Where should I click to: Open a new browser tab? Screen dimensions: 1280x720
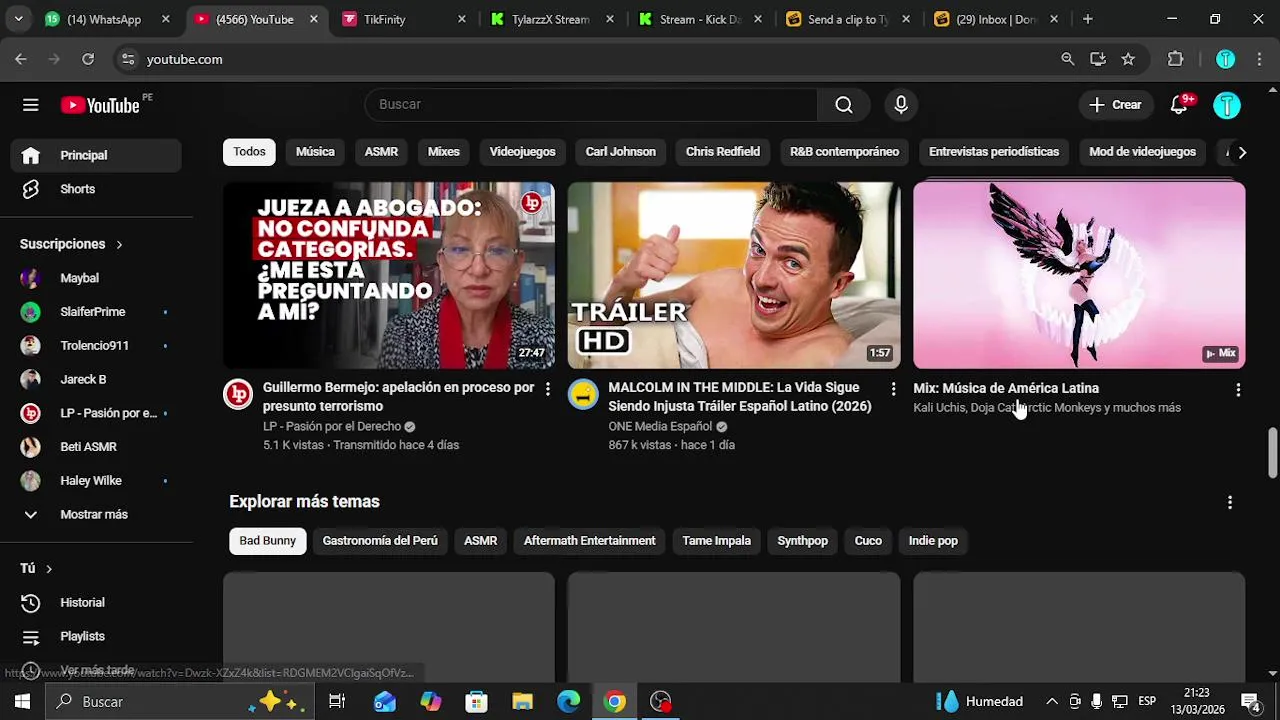tap(1087, 19)
